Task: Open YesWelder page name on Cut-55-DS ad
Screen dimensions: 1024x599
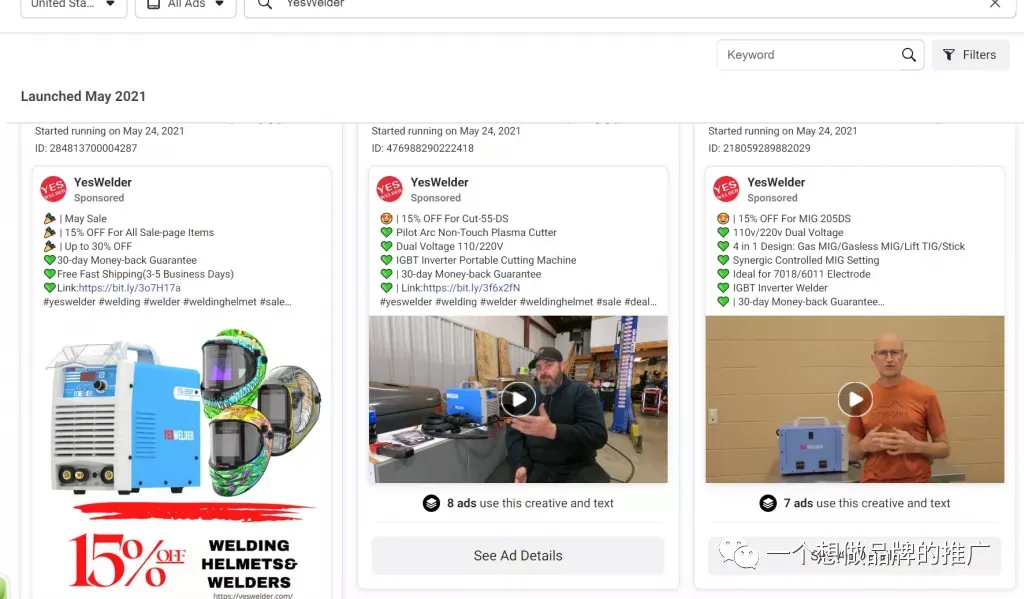Action: [x=440, y=182]
